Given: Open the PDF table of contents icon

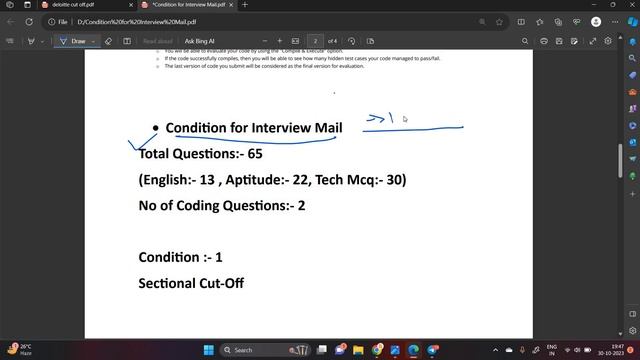Looking at the screenshot, I should coord(10,41).
